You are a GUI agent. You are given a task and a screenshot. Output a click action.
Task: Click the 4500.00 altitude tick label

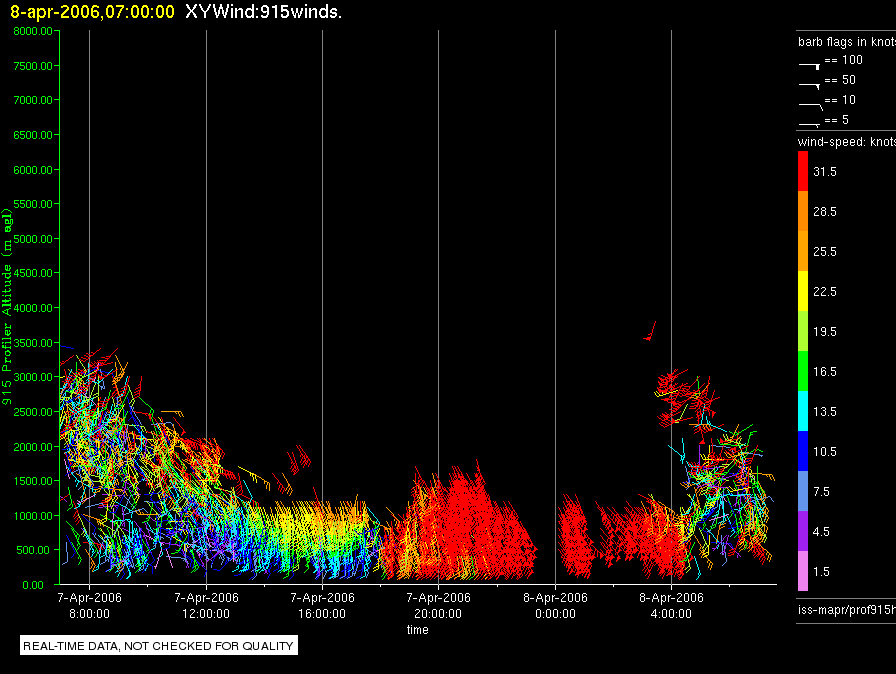tap(33, 273)
